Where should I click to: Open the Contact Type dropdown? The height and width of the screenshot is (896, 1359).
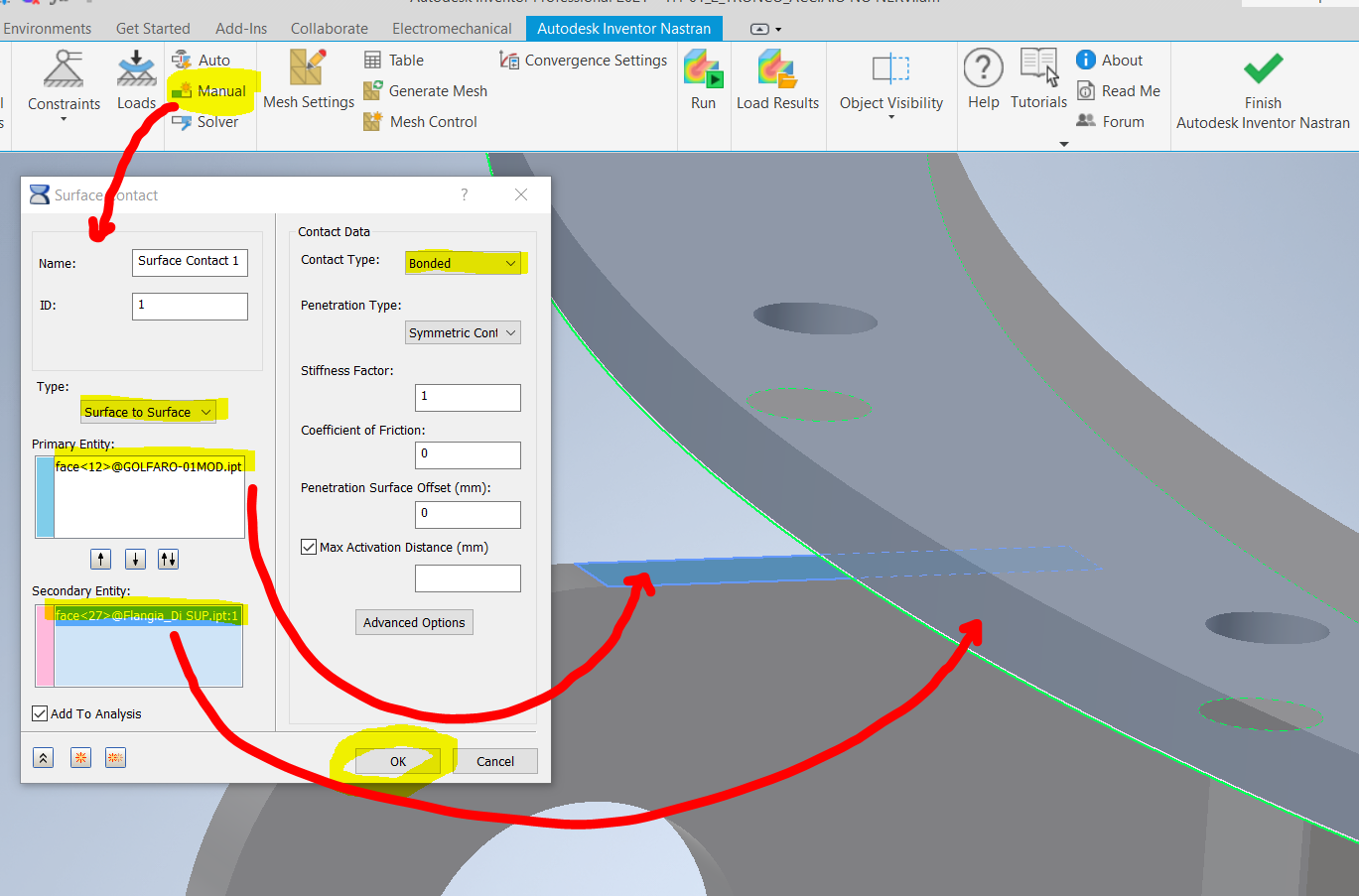coord(463,263)
